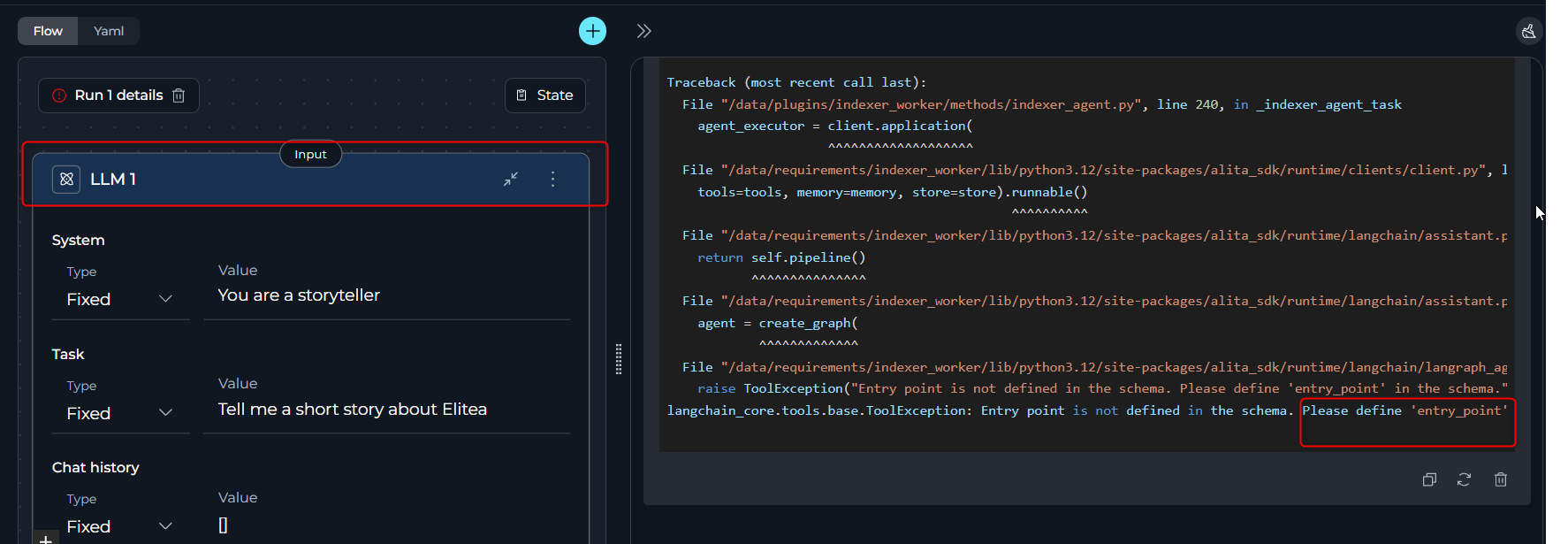Click the panel resize divider handle
The image size is (1568, 544).
[618, 359]
